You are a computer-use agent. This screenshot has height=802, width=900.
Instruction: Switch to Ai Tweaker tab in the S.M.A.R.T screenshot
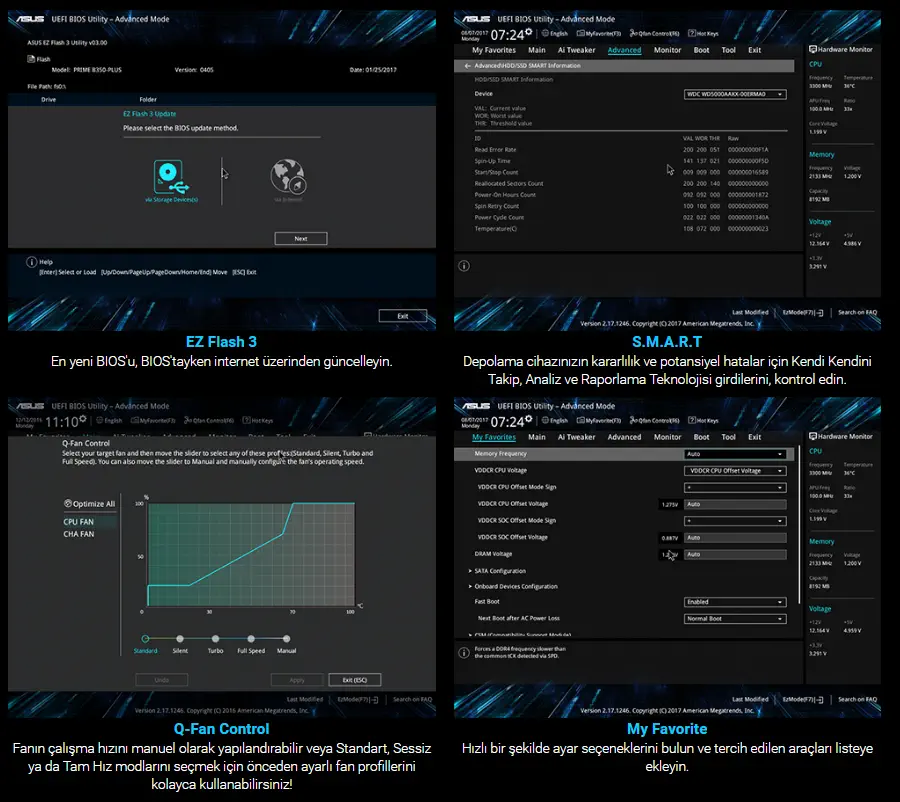[576, 50]
